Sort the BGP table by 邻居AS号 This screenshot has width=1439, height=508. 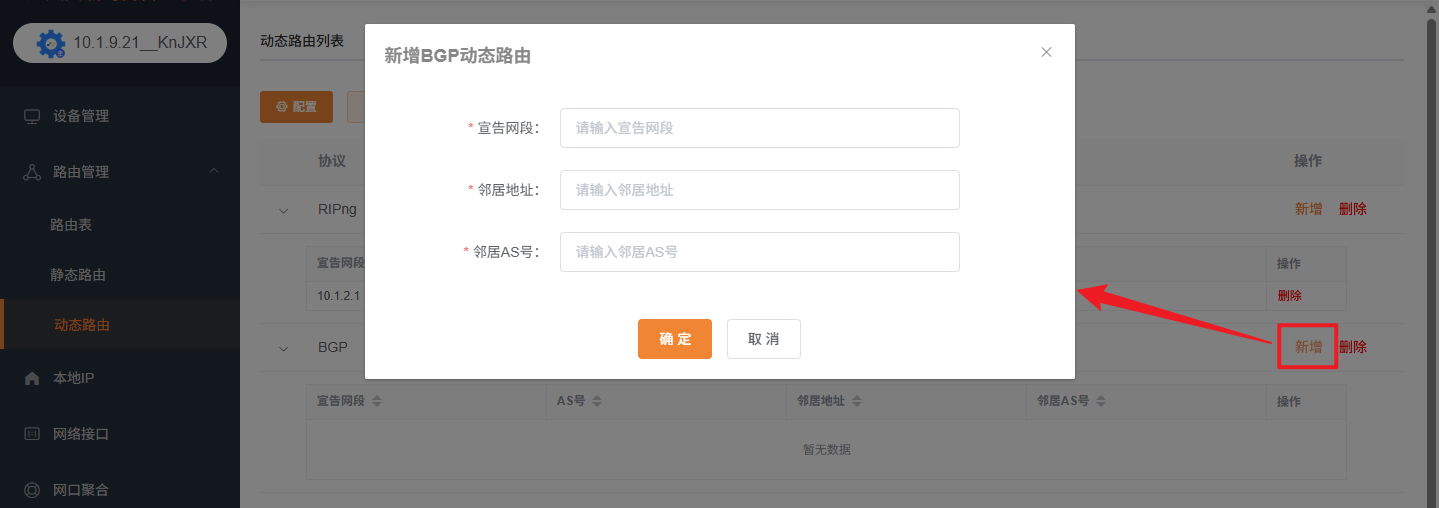tap(1100, 401)
